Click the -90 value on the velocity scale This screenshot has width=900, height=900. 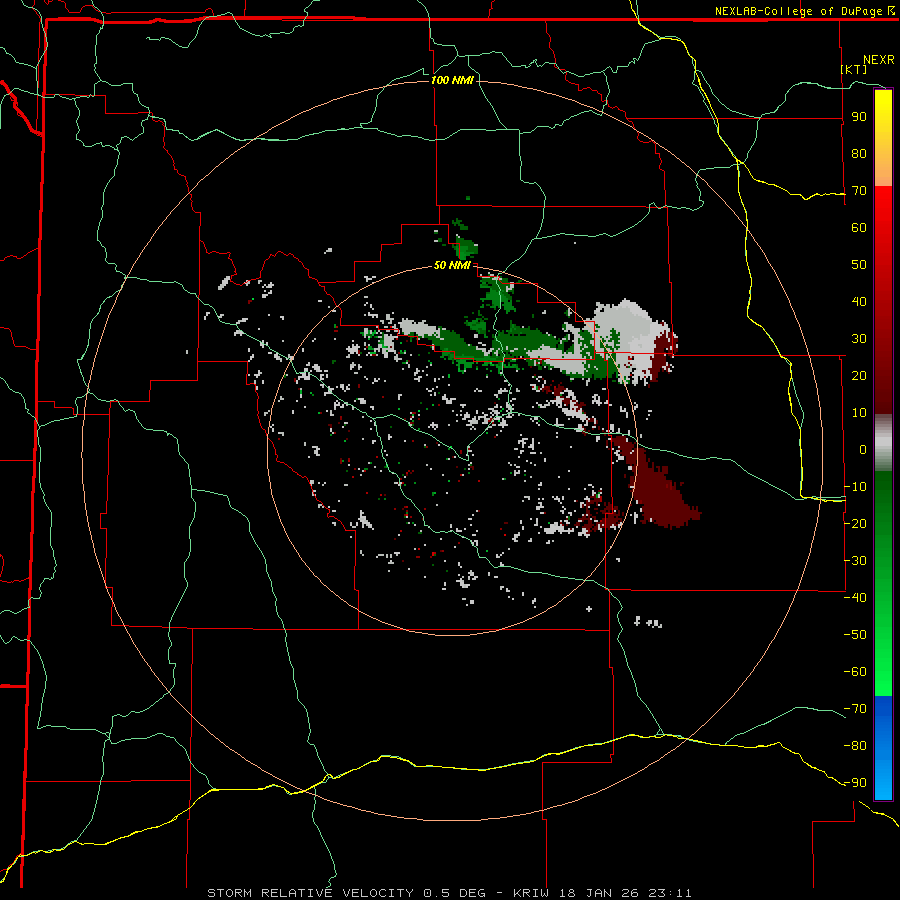click(x=855, y=782)
